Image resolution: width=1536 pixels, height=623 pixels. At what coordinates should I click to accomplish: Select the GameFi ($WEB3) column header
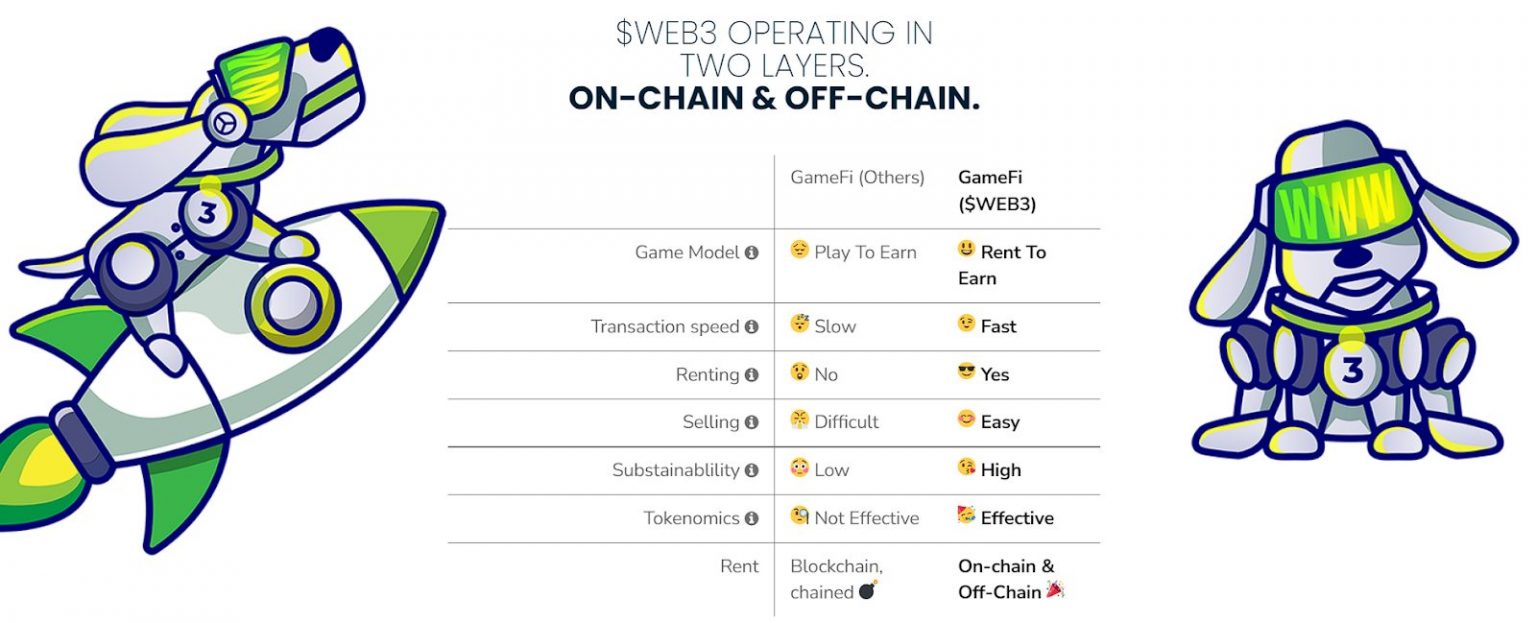(x=997, y=190)
